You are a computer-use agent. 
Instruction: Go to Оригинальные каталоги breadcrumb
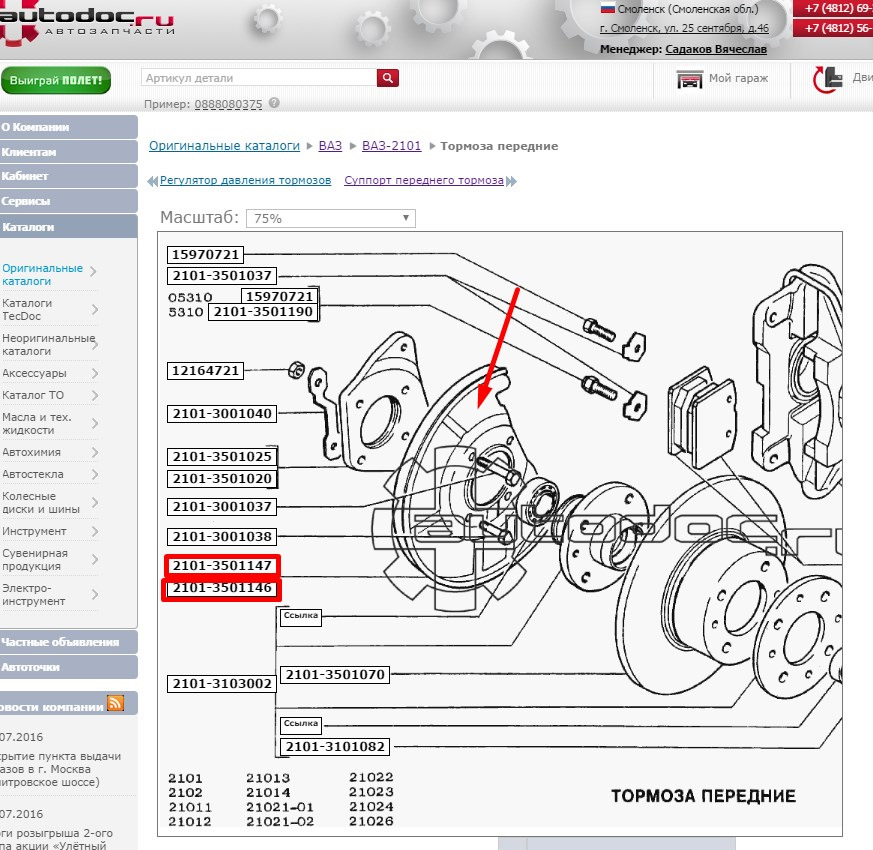224,146
